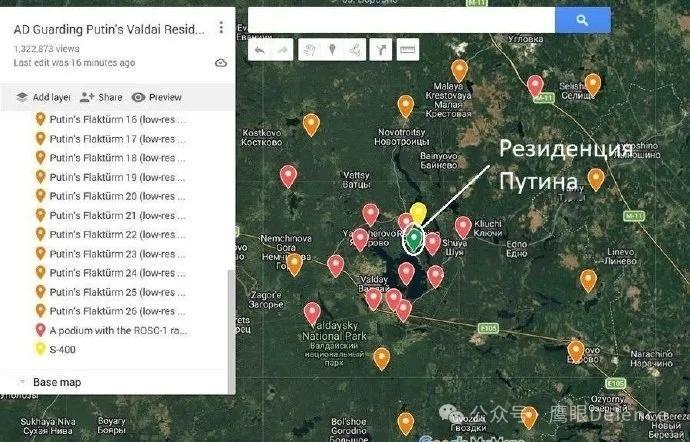Image resolution: width=690 pixels, height=442 pixels.
Task: Click red marker west of Vattsy
Action: click(x=288, y=176)
